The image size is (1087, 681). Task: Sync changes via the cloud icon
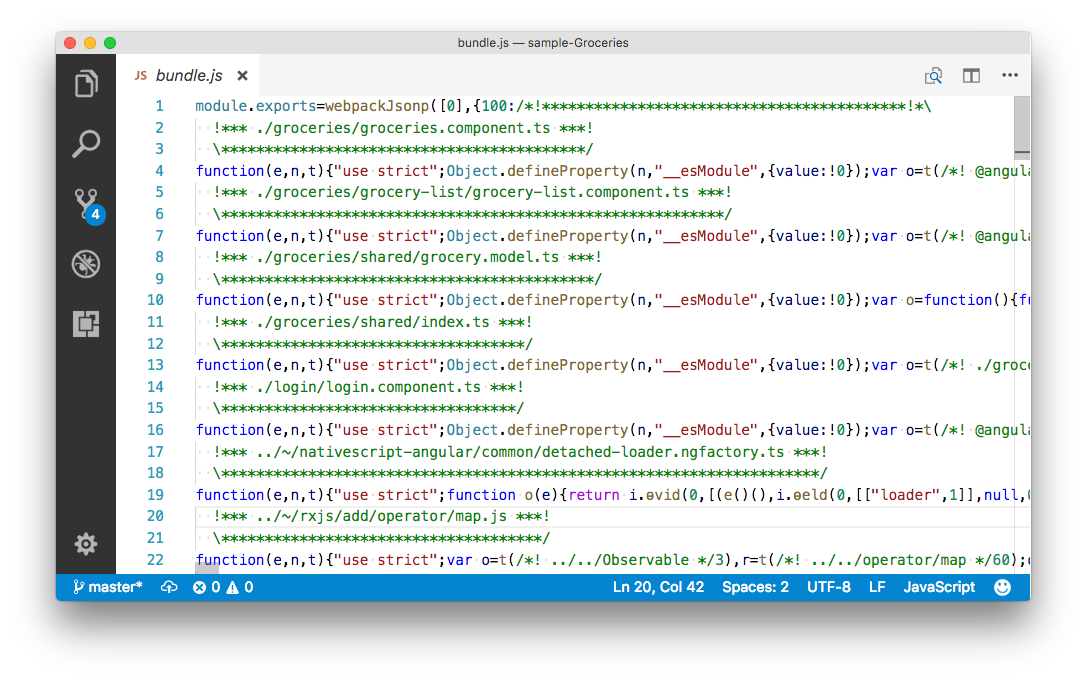click(169, 587)
